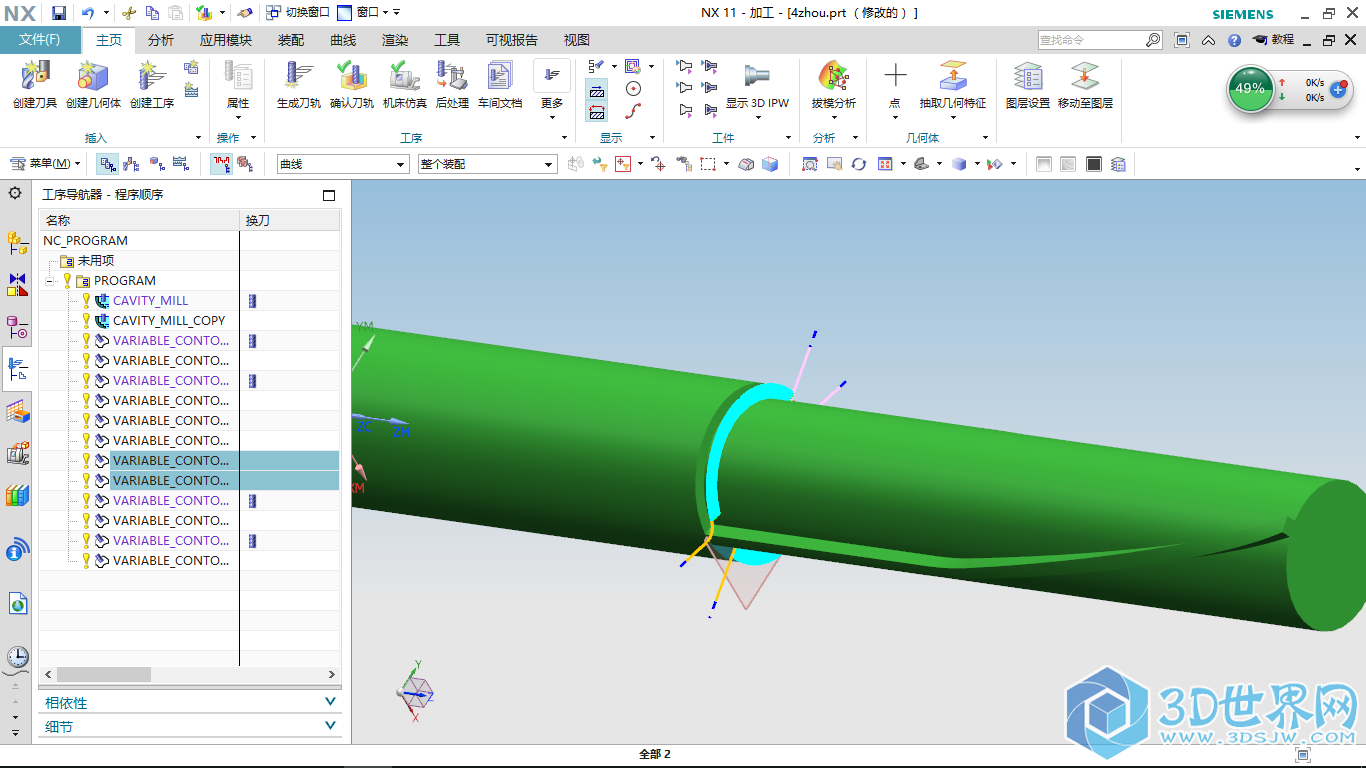Click Verify Tool Path (确认刀轨)

click(x=352, y=84)
